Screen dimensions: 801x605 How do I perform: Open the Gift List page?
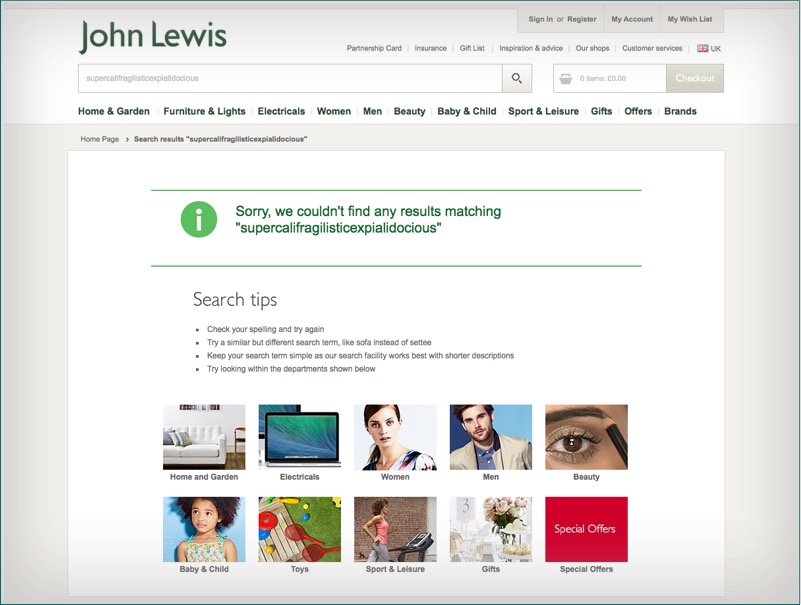tap(470, 46)
